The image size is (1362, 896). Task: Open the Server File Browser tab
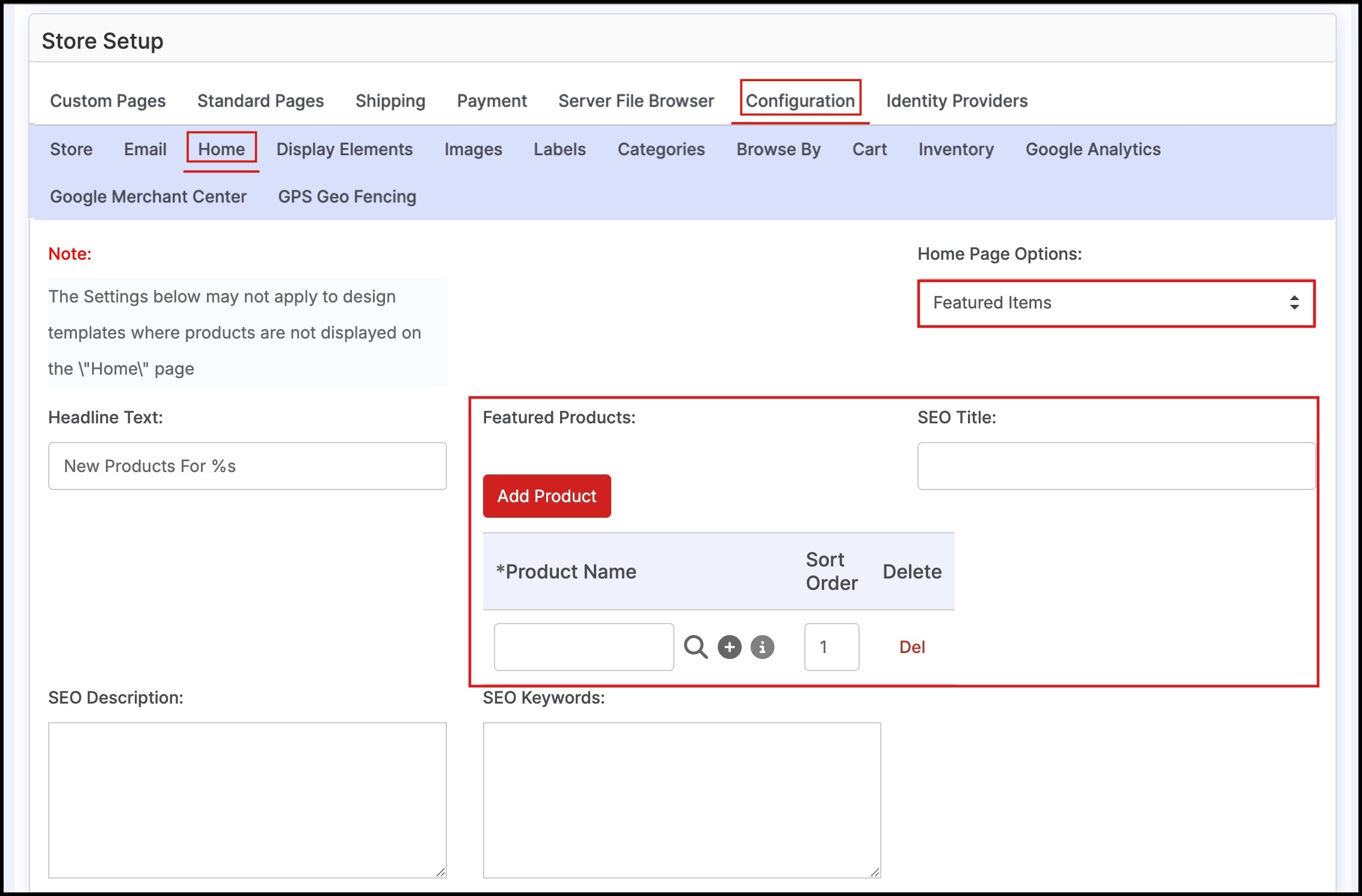pyautogui.click(x=636, y=100)
